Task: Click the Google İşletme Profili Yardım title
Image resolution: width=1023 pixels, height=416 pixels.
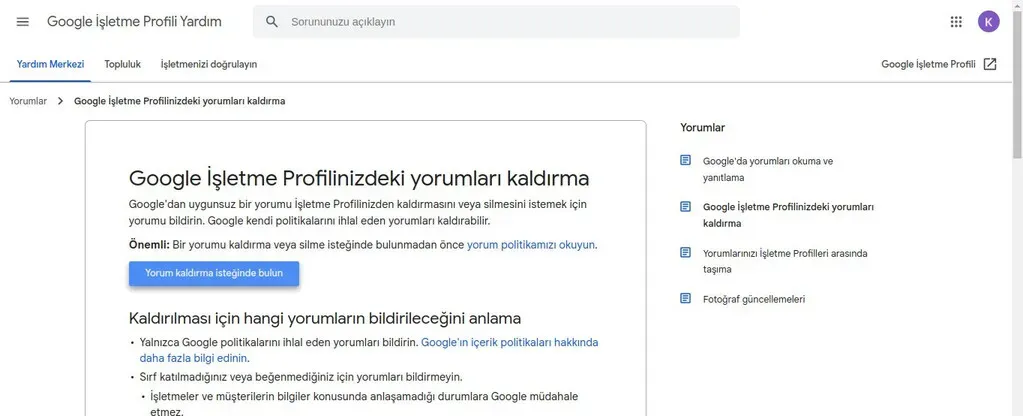Action: pyautogui.click(x=134, y=22)
